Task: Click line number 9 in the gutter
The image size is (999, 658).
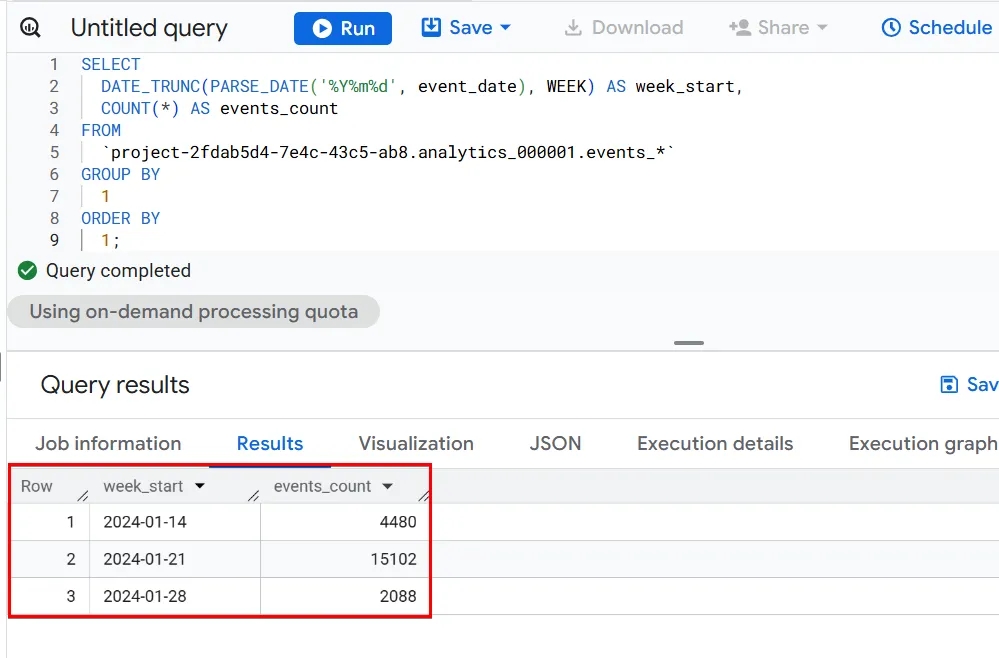Action: coord(54,240)
